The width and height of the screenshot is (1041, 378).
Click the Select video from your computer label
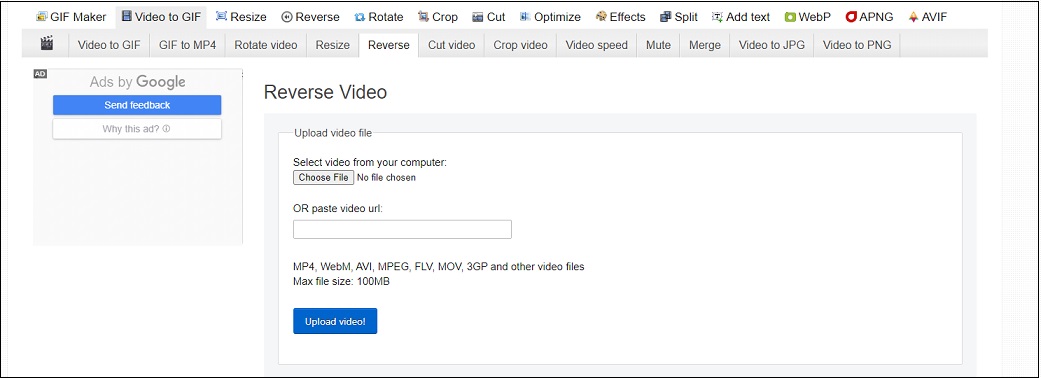[370, 161]
